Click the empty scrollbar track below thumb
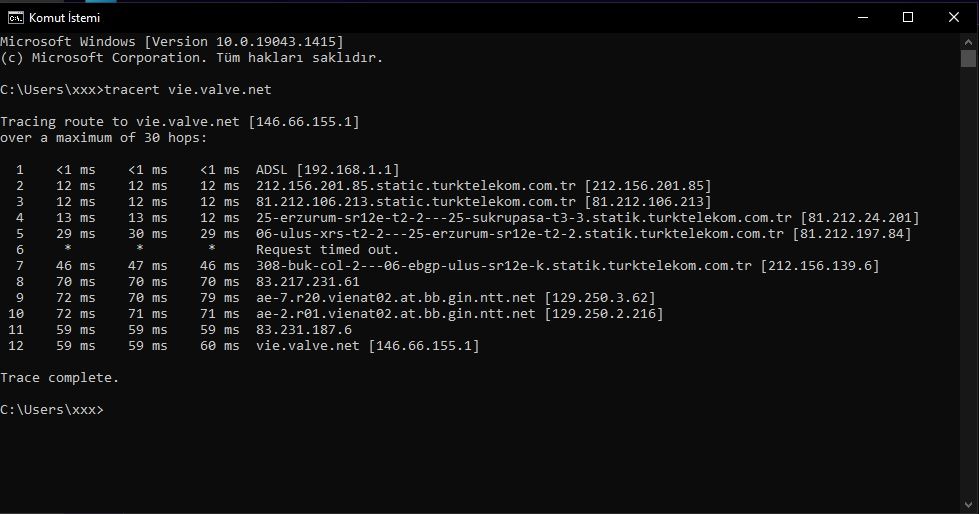Image resolution: width=979 pixels, height=514 pixels. [968, 300]
